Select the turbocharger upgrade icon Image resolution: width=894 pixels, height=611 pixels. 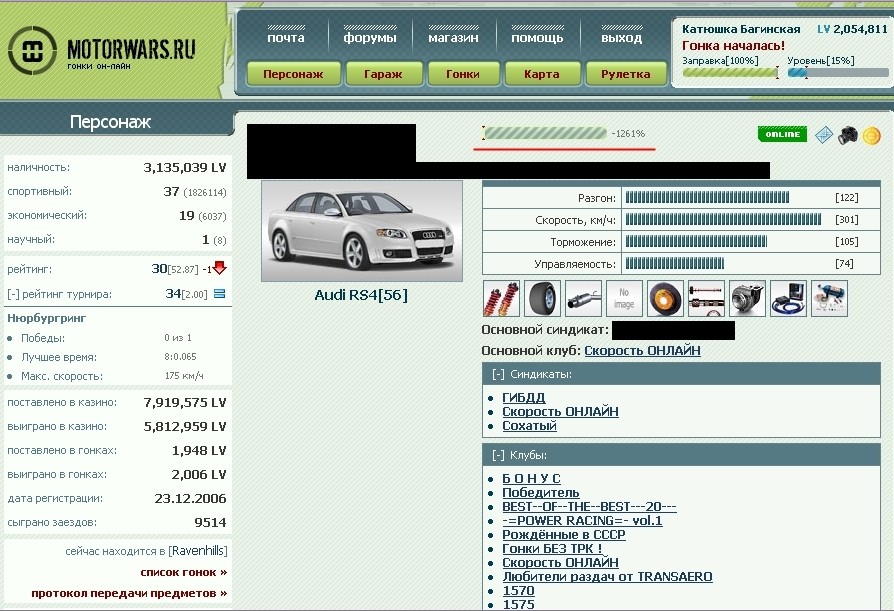[x=747, y=298]
